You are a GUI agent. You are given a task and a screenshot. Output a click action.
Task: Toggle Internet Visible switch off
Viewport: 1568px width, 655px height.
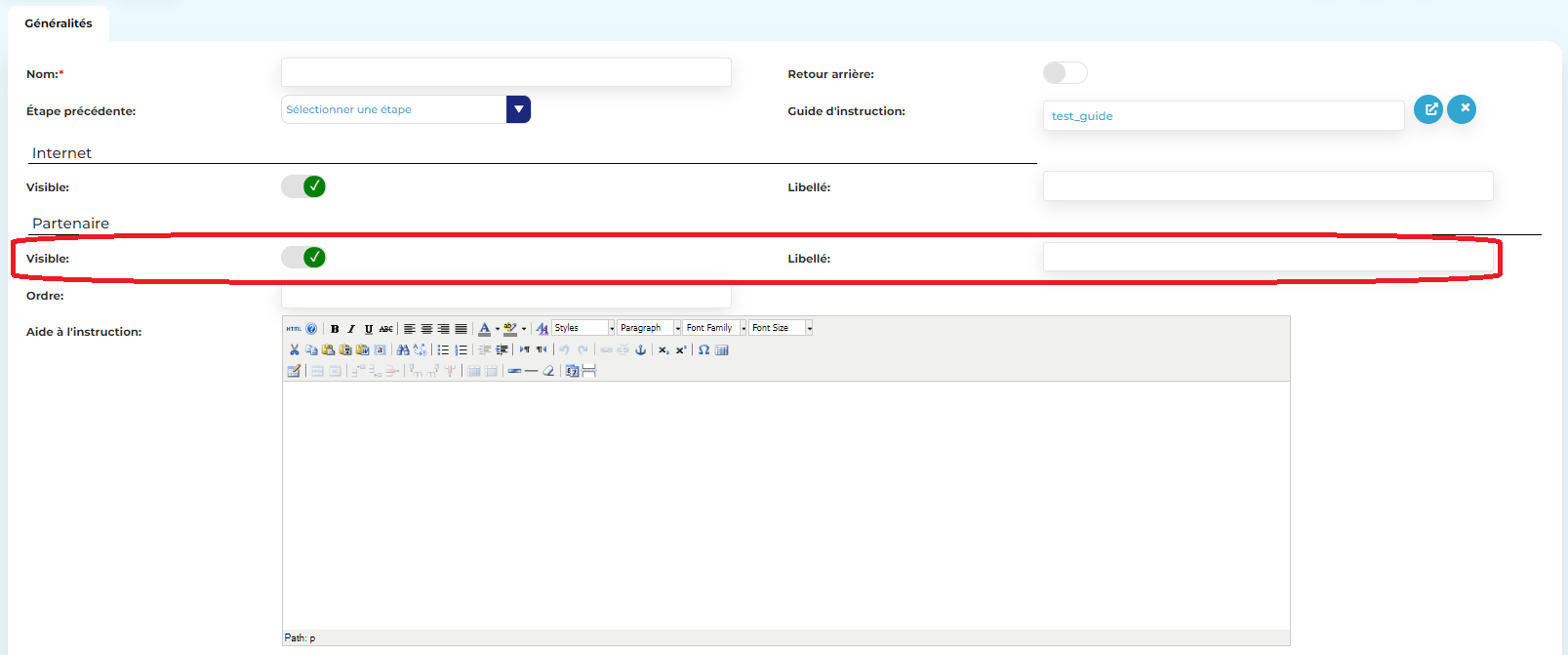point(303,186)
